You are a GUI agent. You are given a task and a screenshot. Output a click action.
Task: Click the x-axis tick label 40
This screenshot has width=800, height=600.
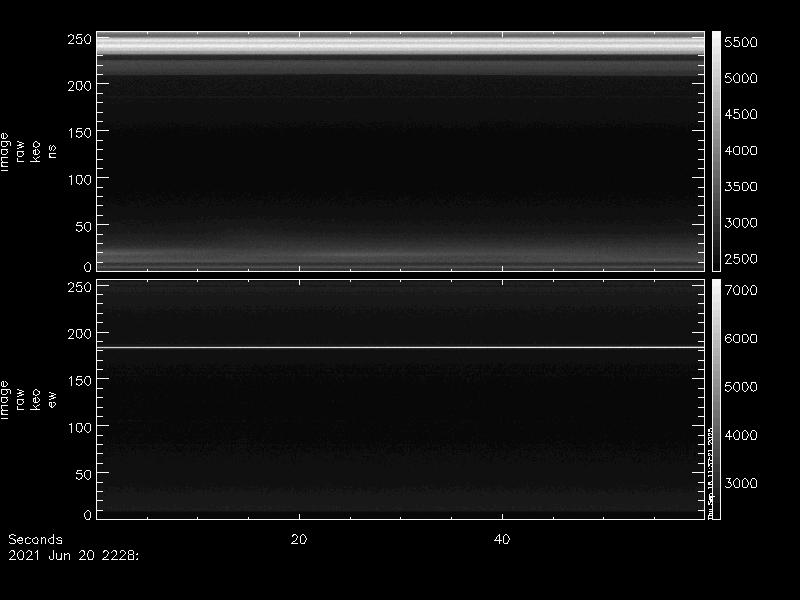click(503, 540)
